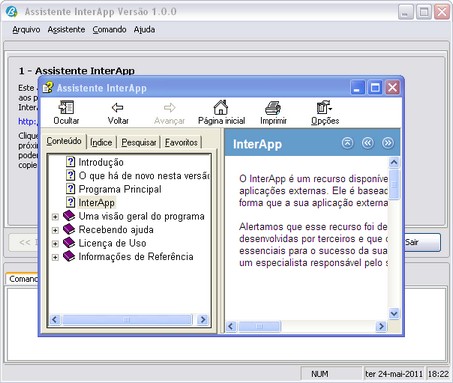Expand the Licença de Uso tree node
453x383 pixels.
55,244
